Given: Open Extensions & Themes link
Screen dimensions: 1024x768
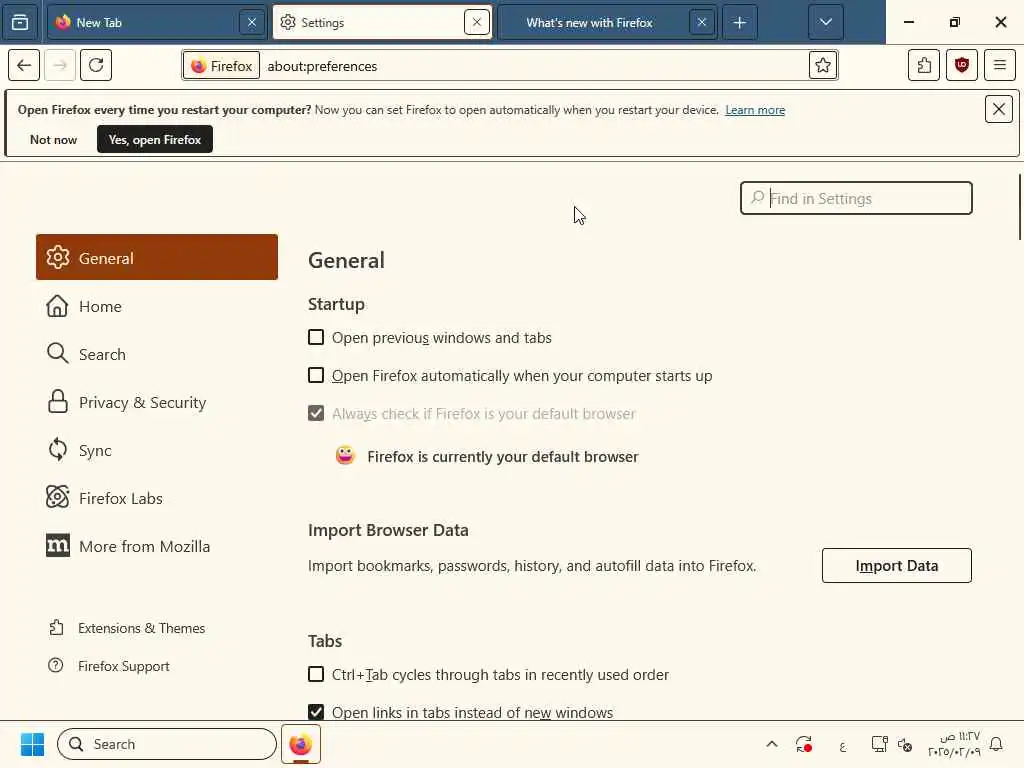Looking at the screenshot, I should tap(127, 628).
